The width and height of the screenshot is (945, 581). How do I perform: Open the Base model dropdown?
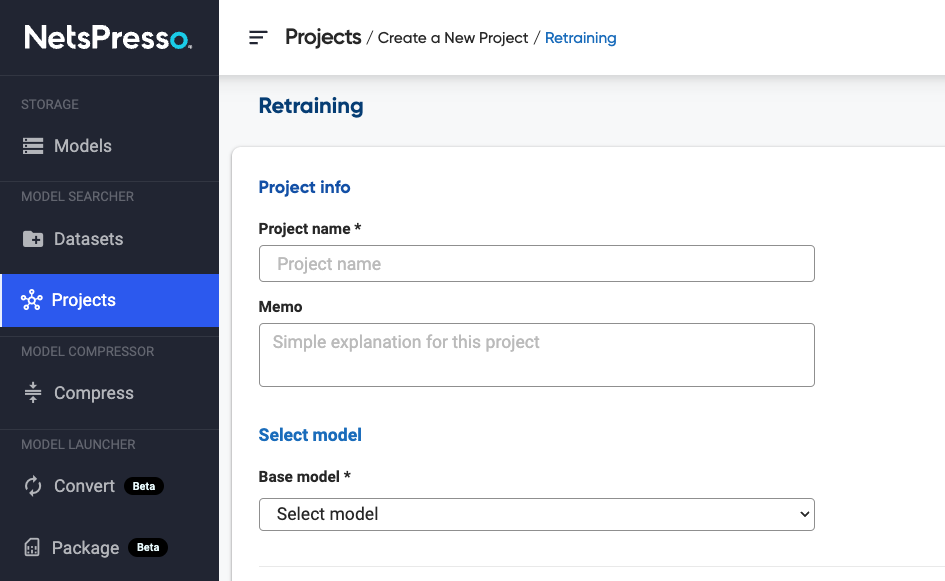[x=536, y=514]
